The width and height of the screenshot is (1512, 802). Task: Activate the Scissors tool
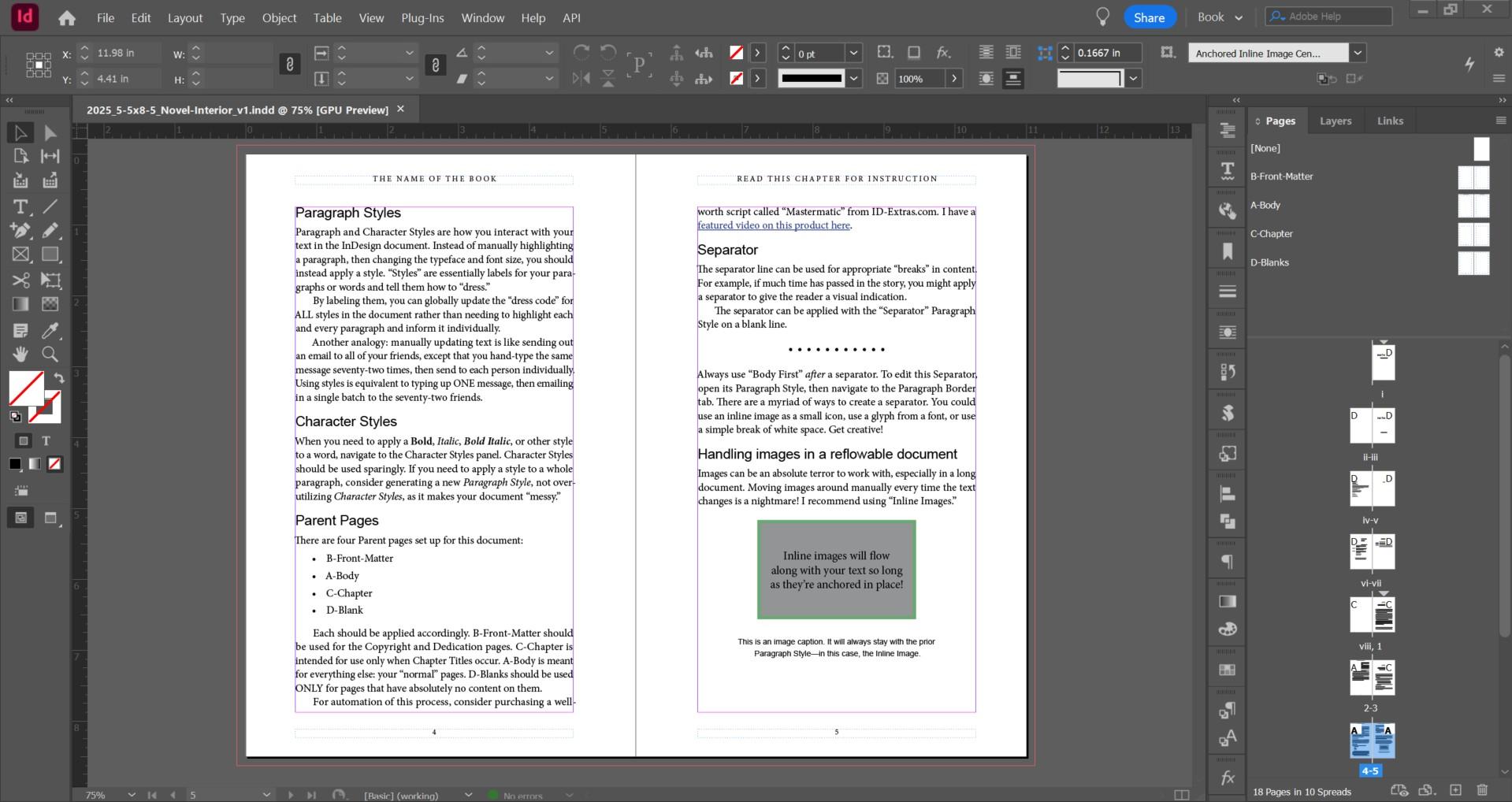pyautogui.click(x=20, y=280)
